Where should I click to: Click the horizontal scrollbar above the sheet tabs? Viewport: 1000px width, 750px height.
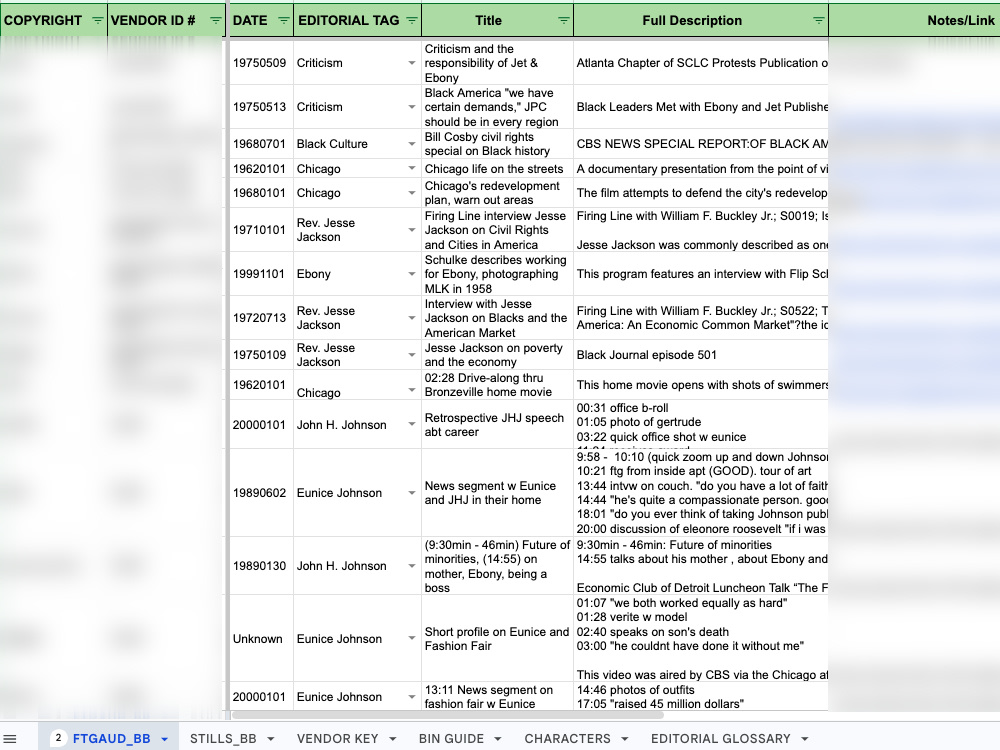tap(446, 715)
